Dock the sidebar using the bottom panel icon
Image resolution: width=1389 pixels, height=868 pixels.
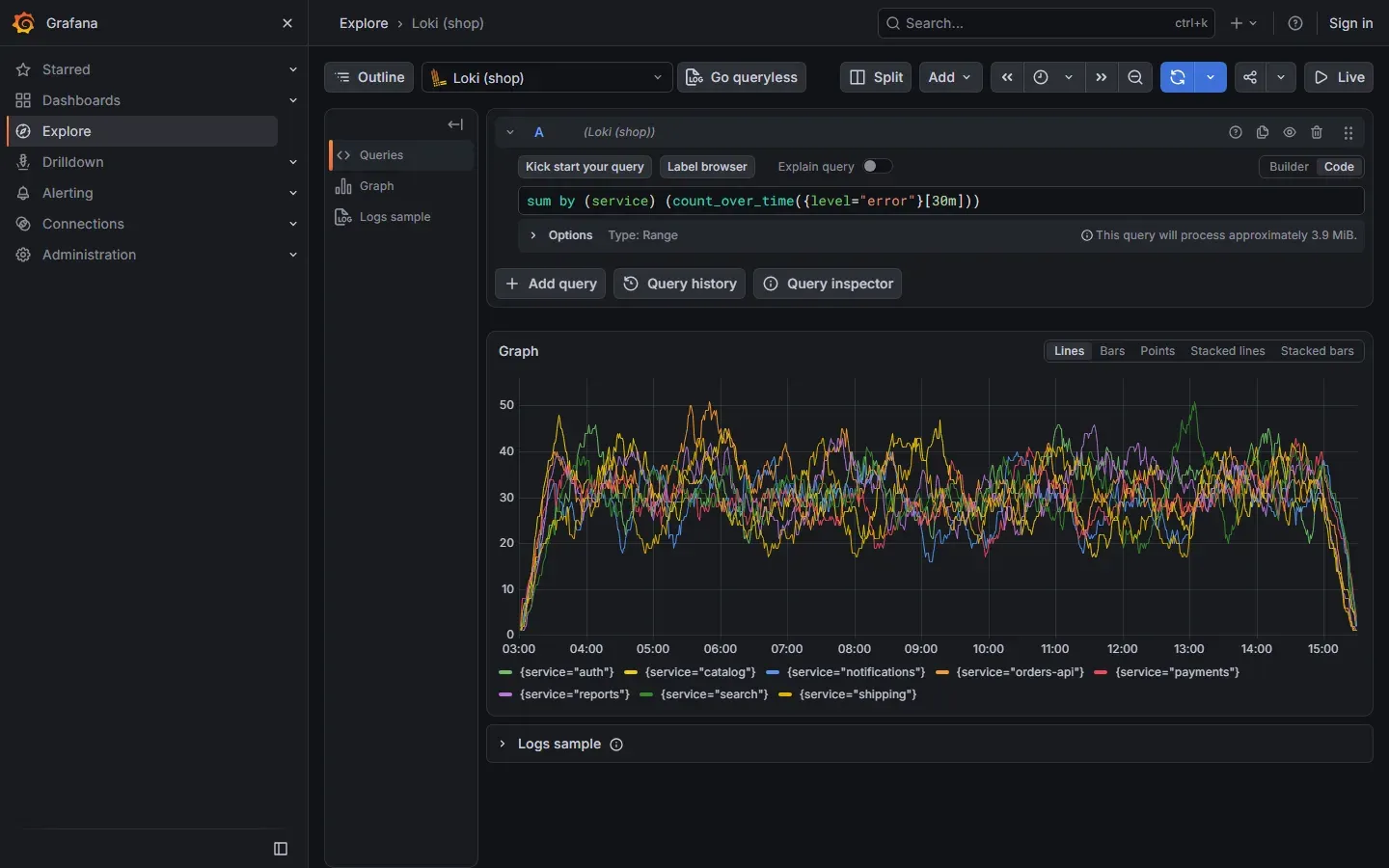coord(281,849)
